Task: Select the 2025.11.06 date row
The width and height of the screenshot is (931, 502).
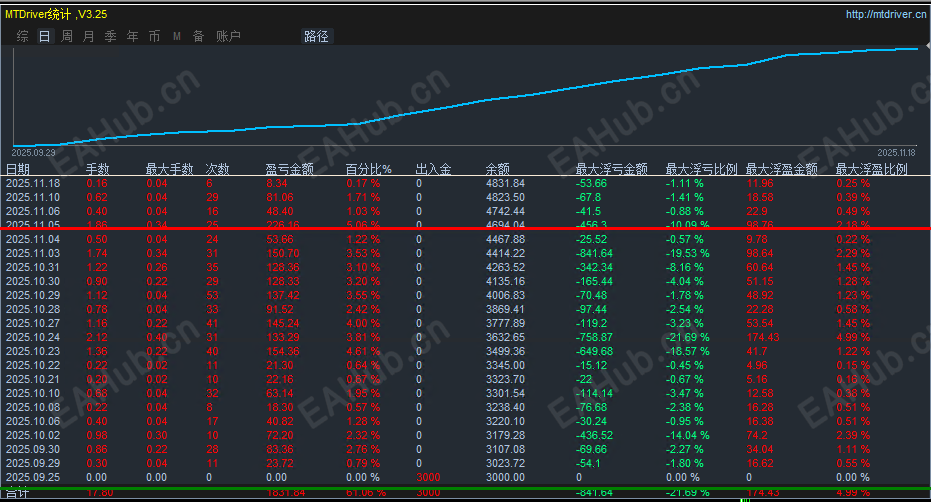Action: 466,211
